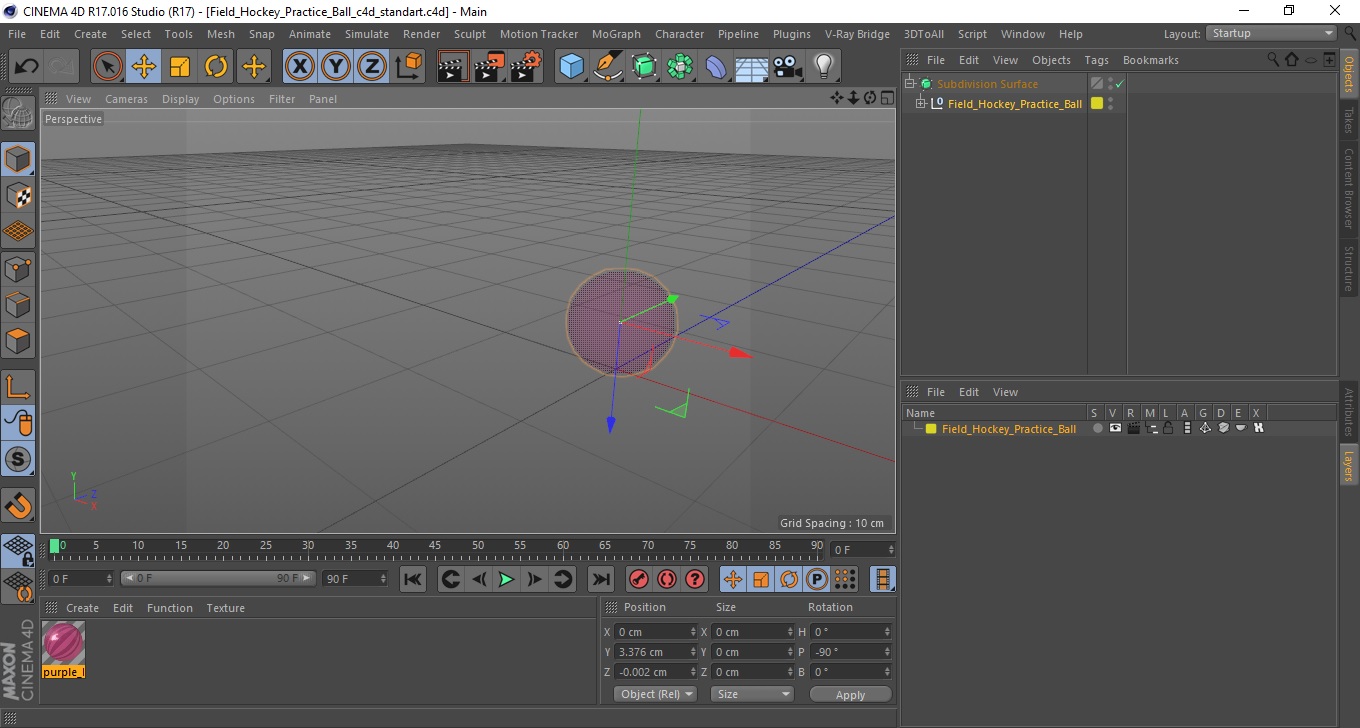Click Position X field stepper arrows
Image resolution: width=1360 pixels, height=728 pixels.
(x=693, y=632)
